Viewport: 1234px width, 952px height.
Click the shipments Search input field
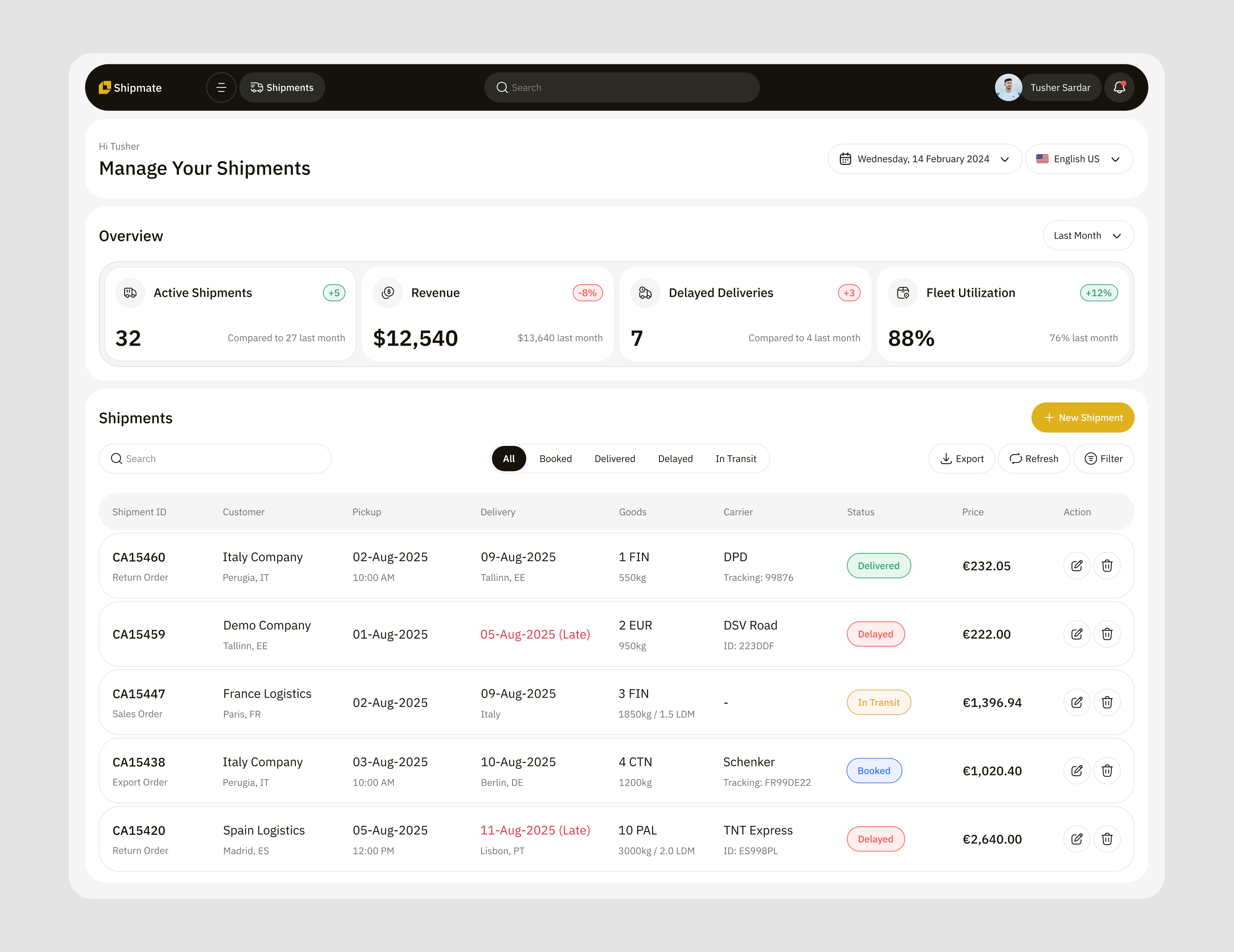215,459
